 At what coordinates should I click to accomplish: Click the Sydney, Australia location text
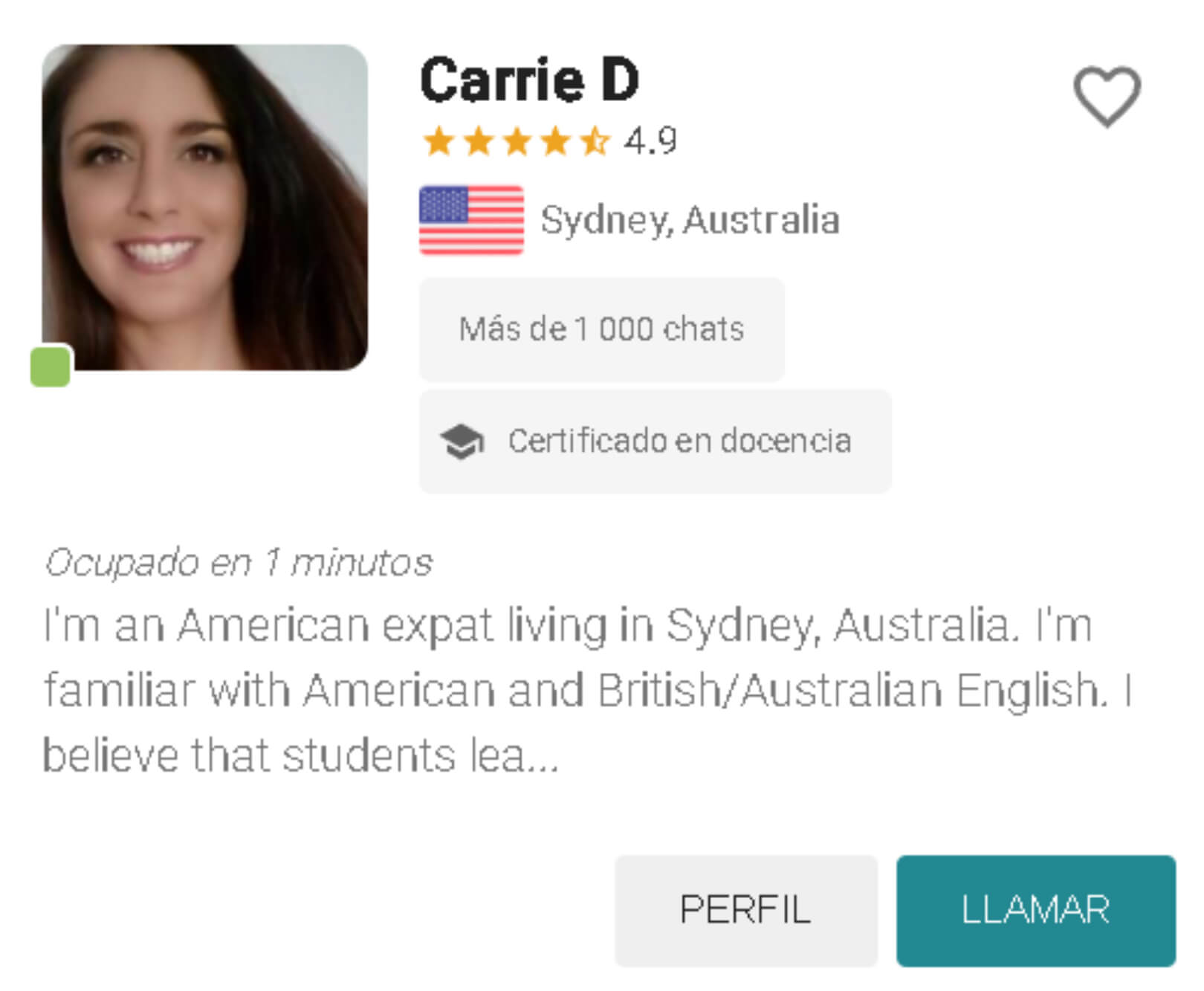tap(690, 220)
